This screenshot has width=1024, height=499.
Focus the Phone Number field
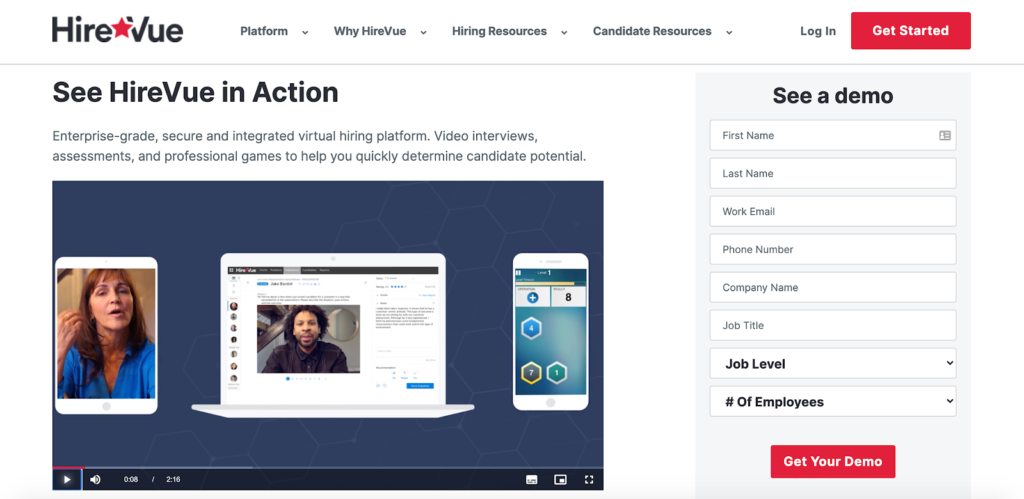click(833, 249)
